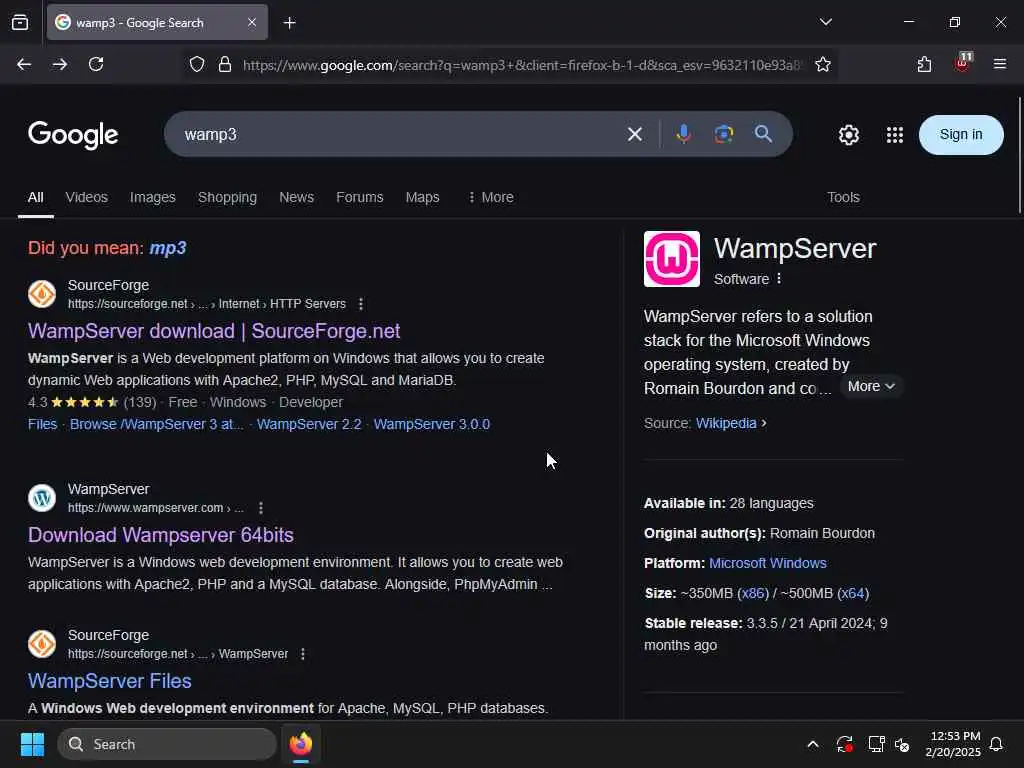
Task: Click the Sign in button
Action: [961, 135]
